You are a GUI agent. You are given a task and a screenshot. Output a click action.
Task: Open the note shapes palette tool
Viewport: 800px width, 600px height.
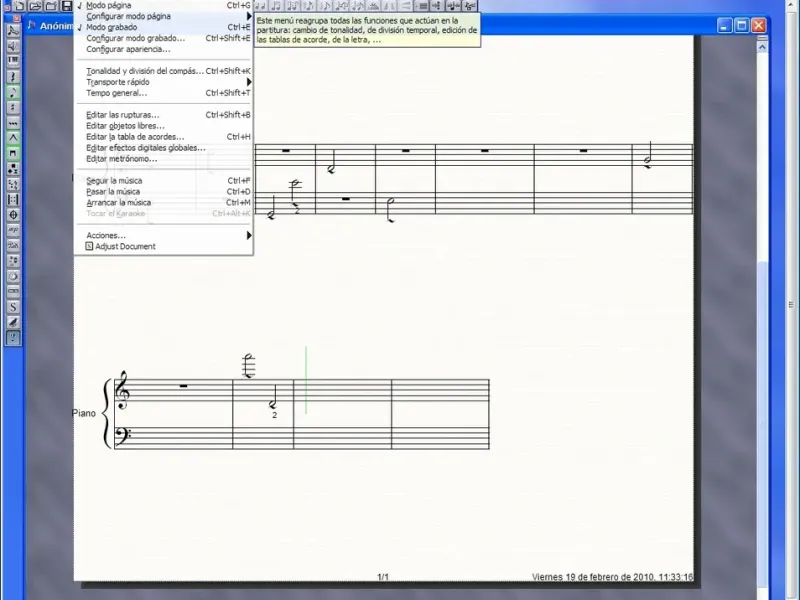13,169
